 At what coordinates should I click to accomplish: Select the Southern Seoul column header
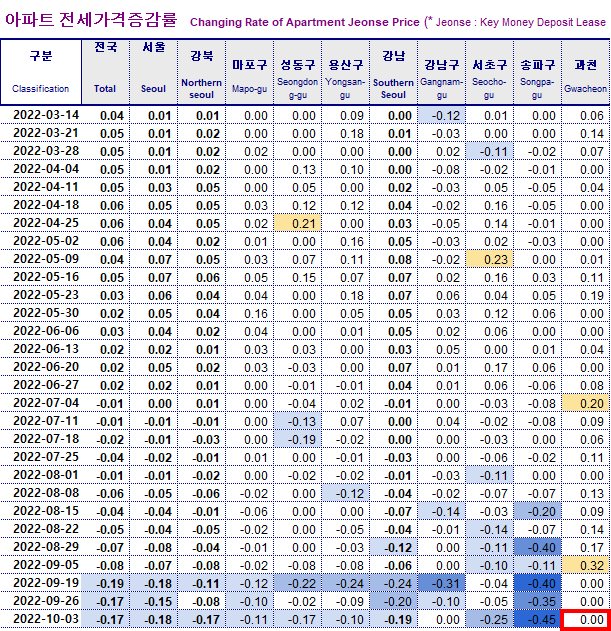pyautogui.click(x=393, y=72)
